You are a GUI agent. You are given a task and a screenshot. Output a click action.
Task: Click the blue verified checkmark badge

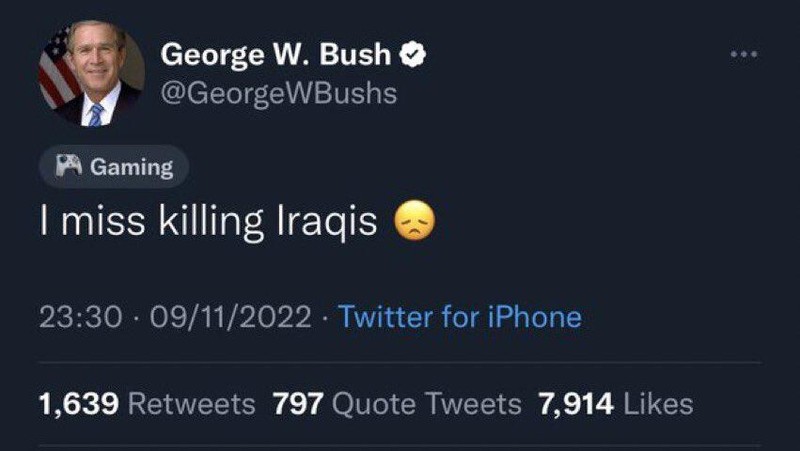[x=414, y=54]
